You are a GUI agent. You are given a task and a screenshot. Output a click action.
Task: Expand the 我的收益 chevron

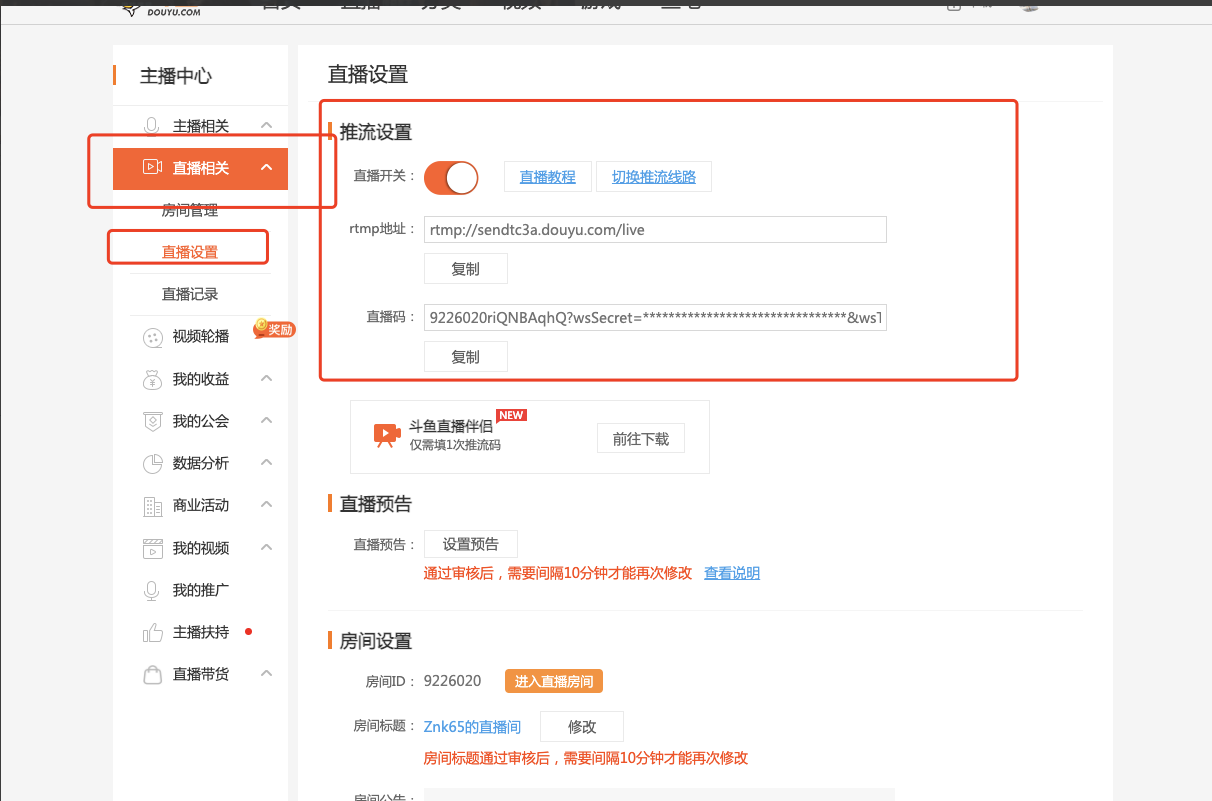pyautogui.click(x=266, y=378)
